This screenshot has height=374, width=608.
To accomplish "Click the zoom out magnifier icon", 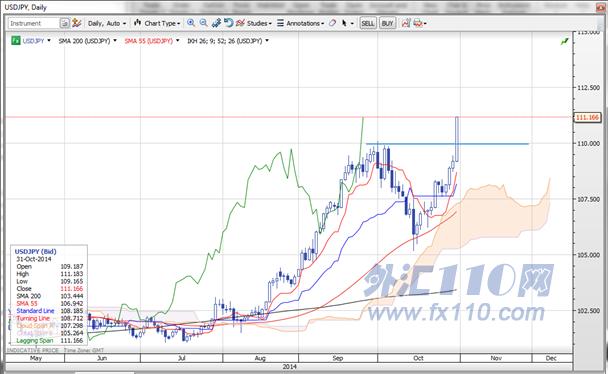I will coord(203,23).
